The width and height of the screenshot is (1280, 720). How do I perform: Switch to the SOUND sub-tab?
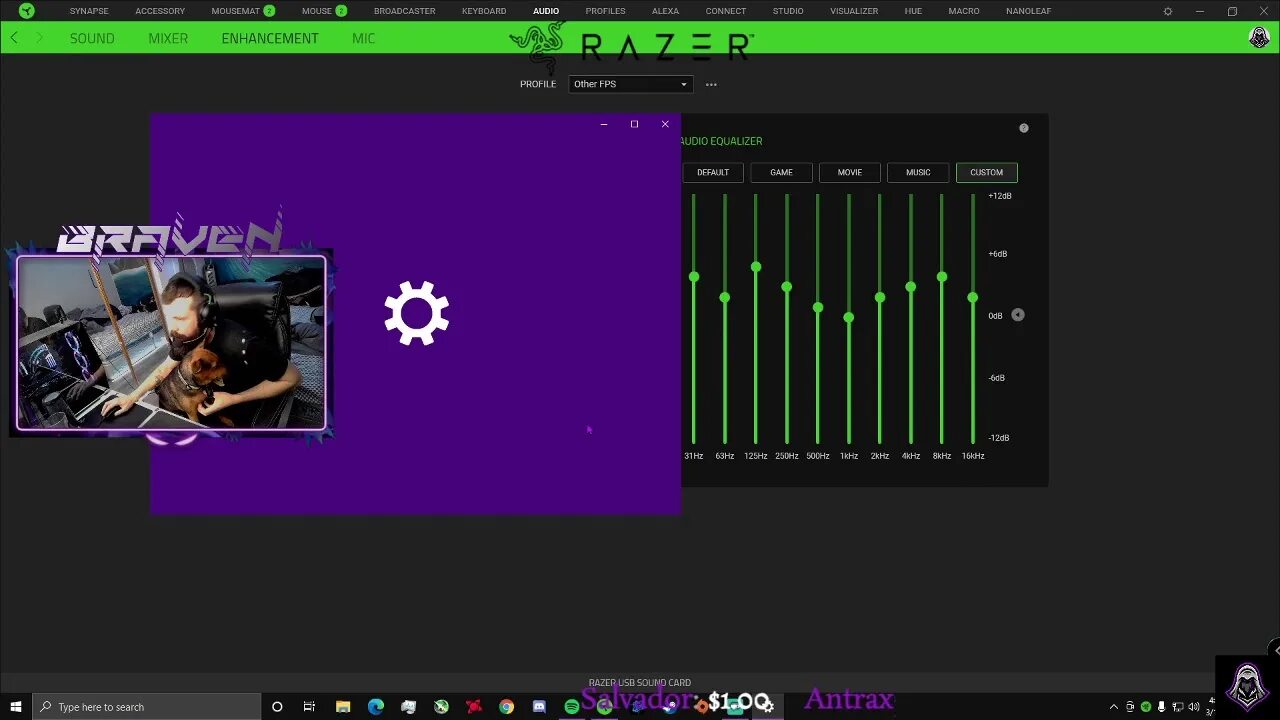click(92, 38)
